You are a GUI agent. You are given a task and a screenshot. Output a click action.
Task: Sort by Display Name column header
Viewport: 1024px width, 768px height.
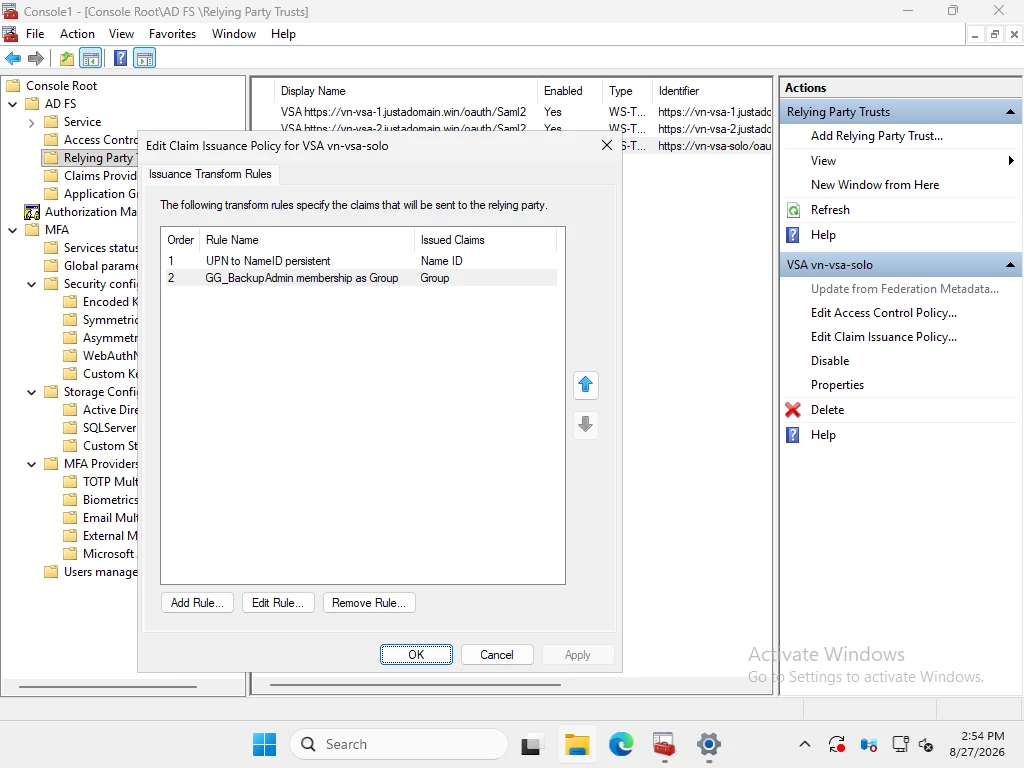click(x=406, y=91)
